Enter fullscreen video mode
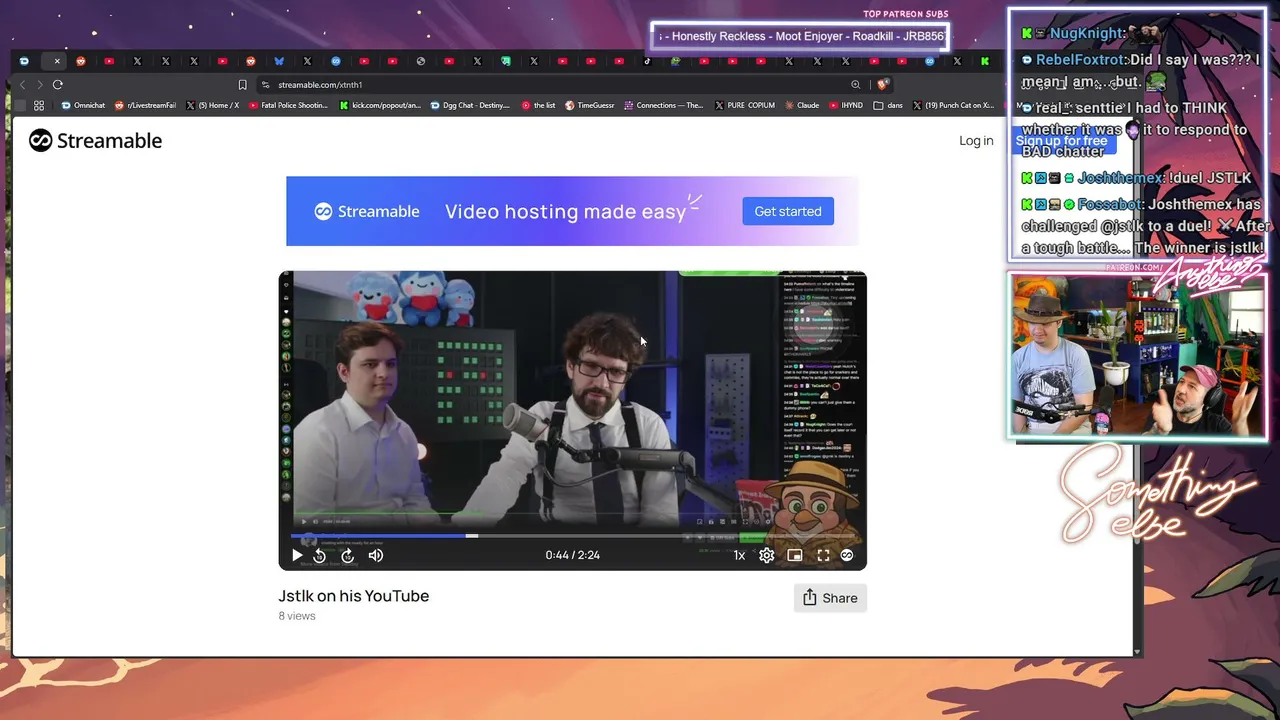 (823, 555)
